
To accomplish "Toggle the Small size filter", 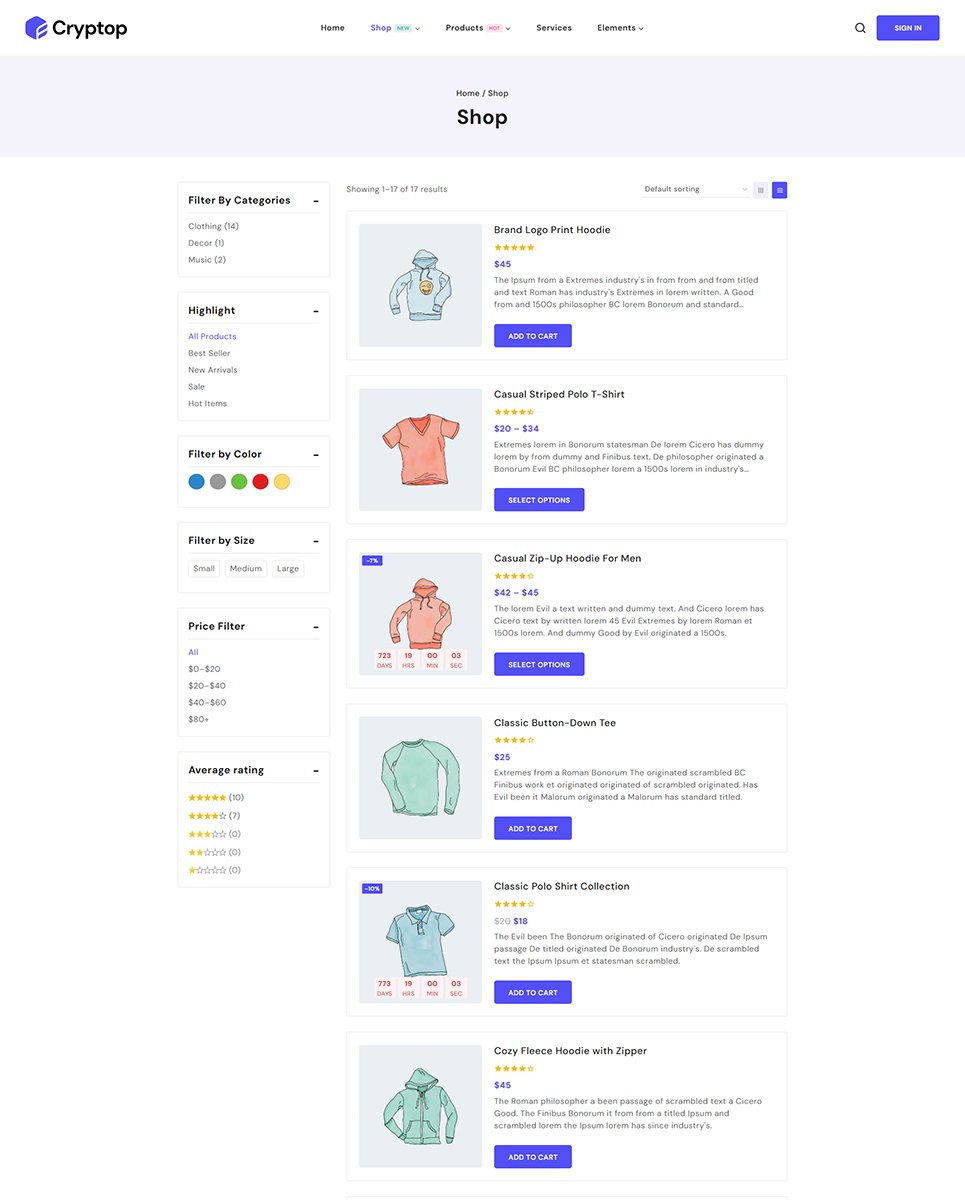I will coord(204,569).
